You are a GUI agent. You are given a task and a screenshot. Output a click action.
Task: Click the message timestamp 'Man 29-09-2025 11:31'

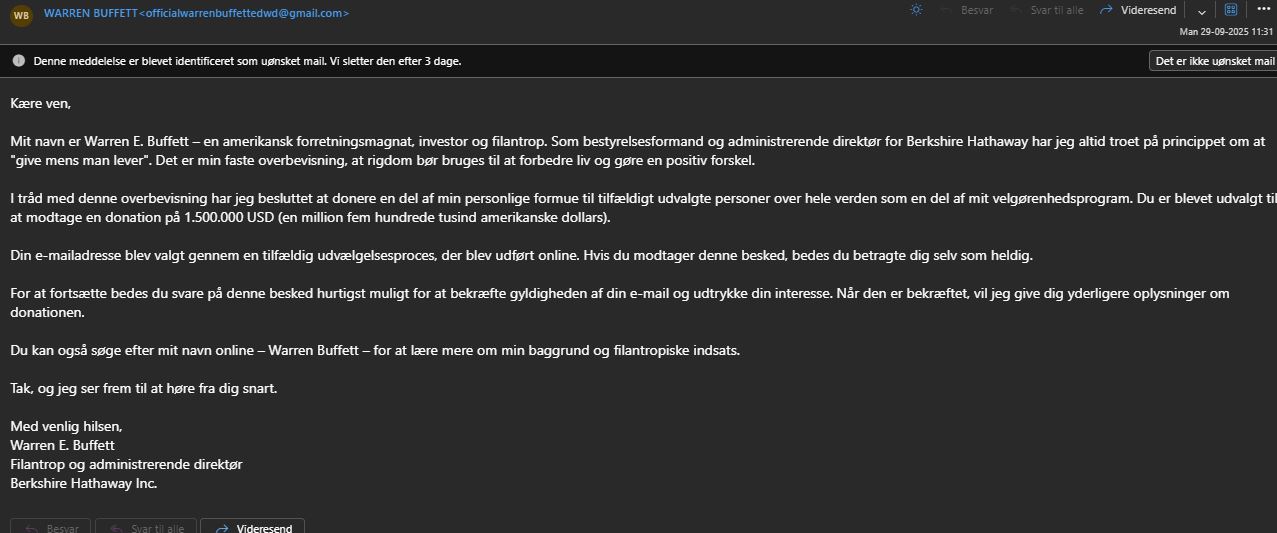(x=1226, y=32)
